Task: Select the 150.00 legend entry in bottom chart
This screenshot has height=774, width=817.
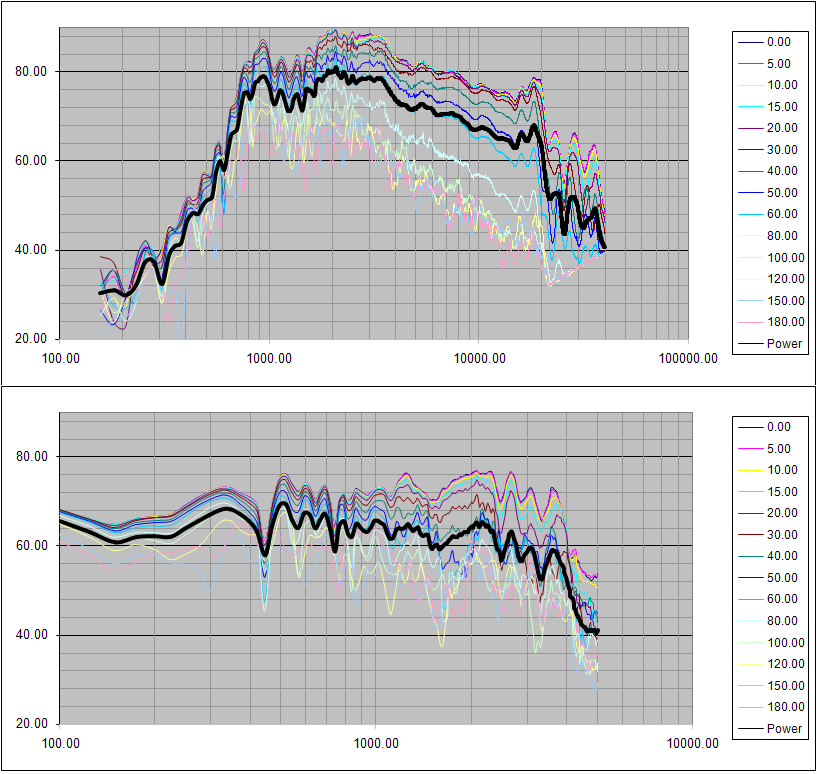Action: [771, 685]
